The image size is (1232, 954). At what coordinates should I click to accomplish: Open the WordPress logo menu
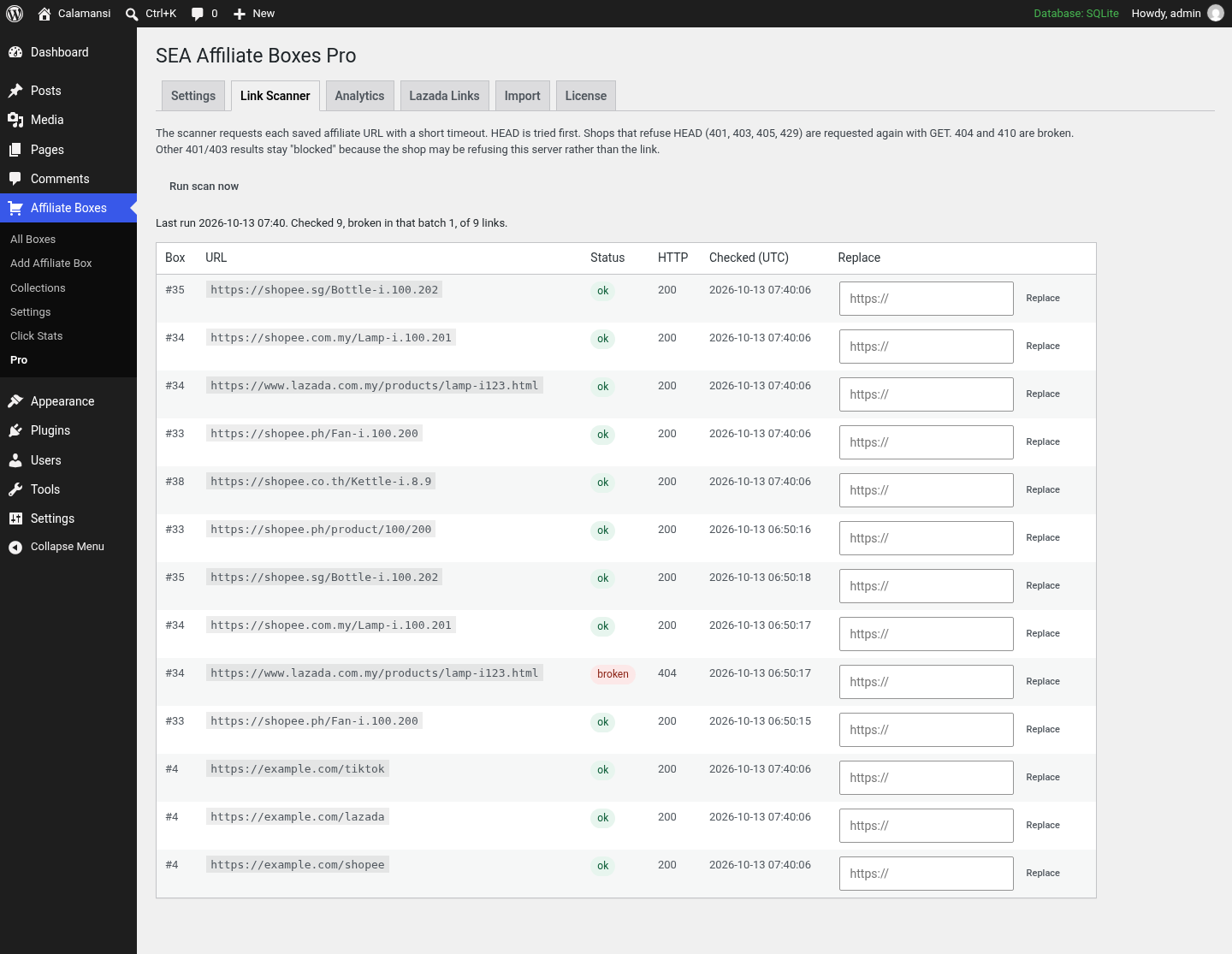(x=15, y=14)
